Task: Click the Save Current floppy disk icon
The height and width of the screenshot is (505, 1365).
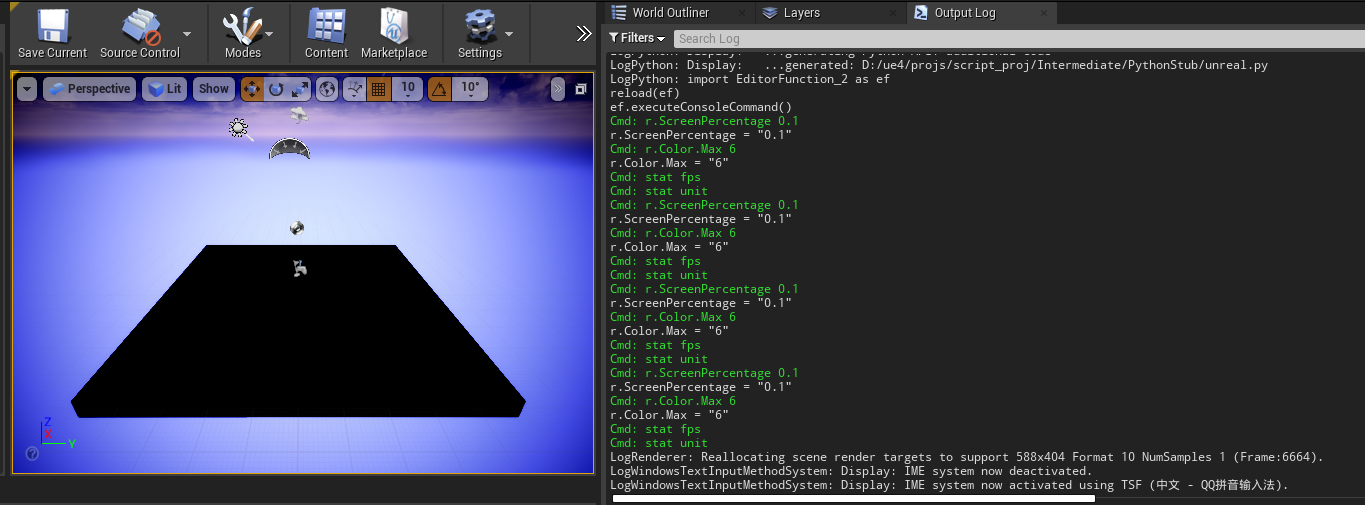Action: click(52, 25)
